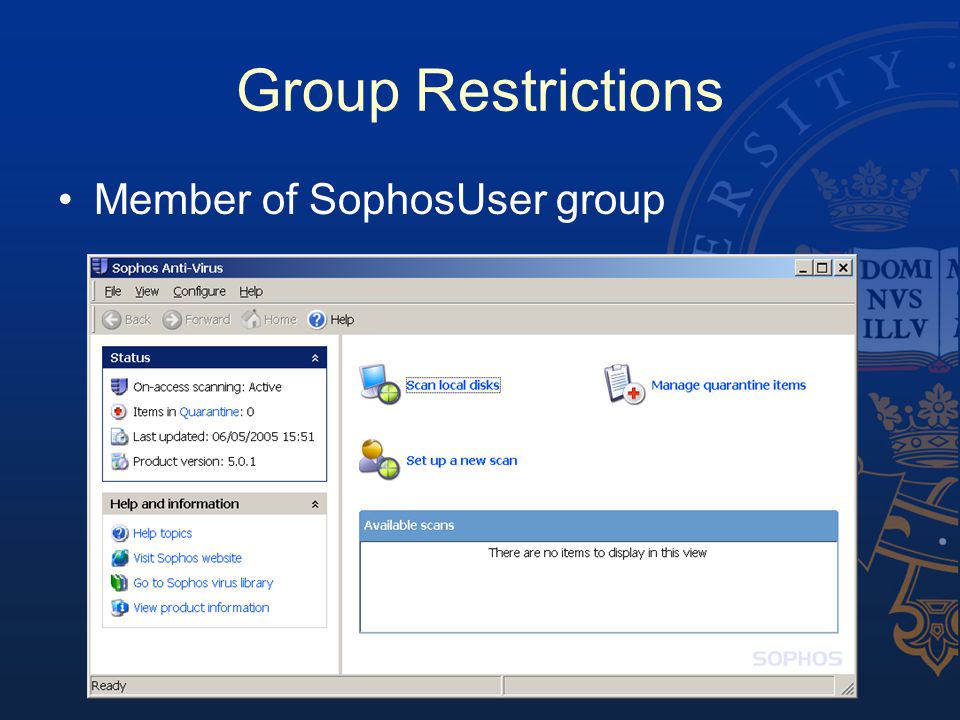Open Go to Sophos virus library link
The width and height of the screenshot is (960, 720).
point(203,583)
